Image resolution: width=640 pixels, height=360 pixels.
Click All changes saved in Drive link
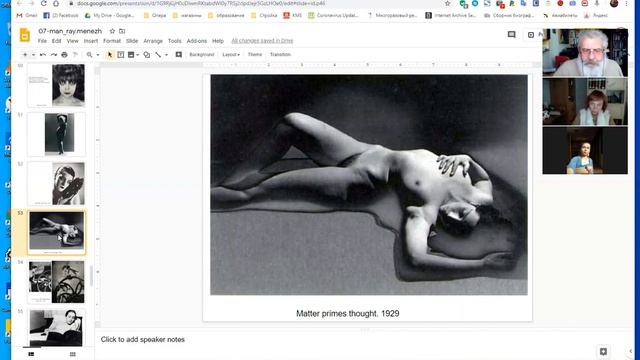click(x=262, y=41)
